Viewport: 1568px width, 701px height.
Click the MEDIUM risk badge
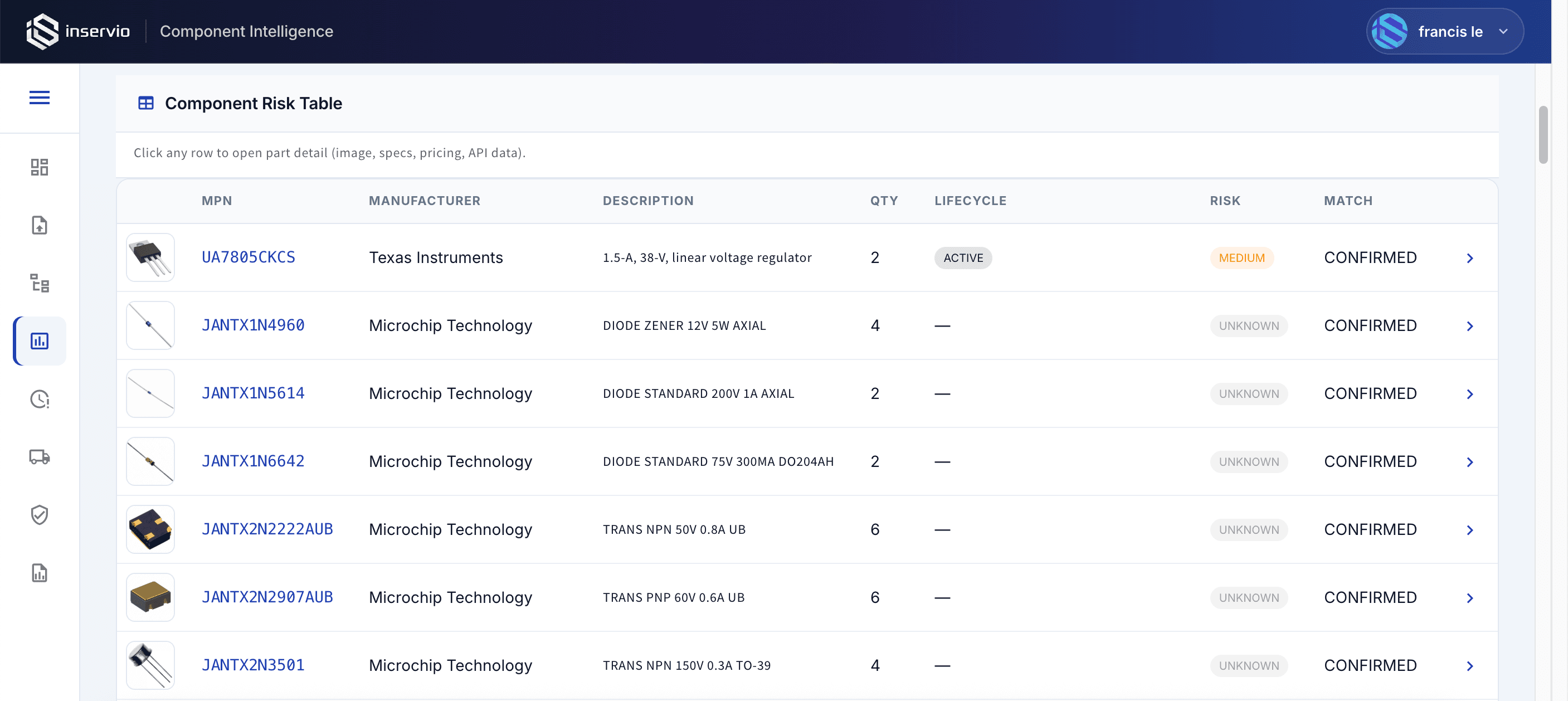pyautogui.click(x=1241, y=258)
